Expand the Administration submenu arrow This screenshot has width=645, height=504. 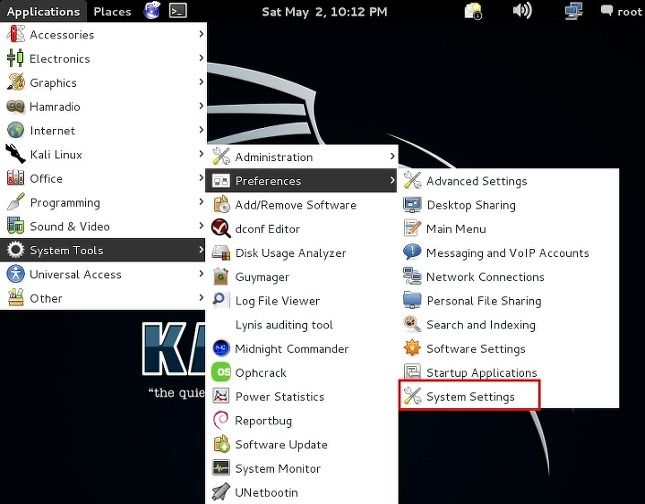tap(392, 156)
